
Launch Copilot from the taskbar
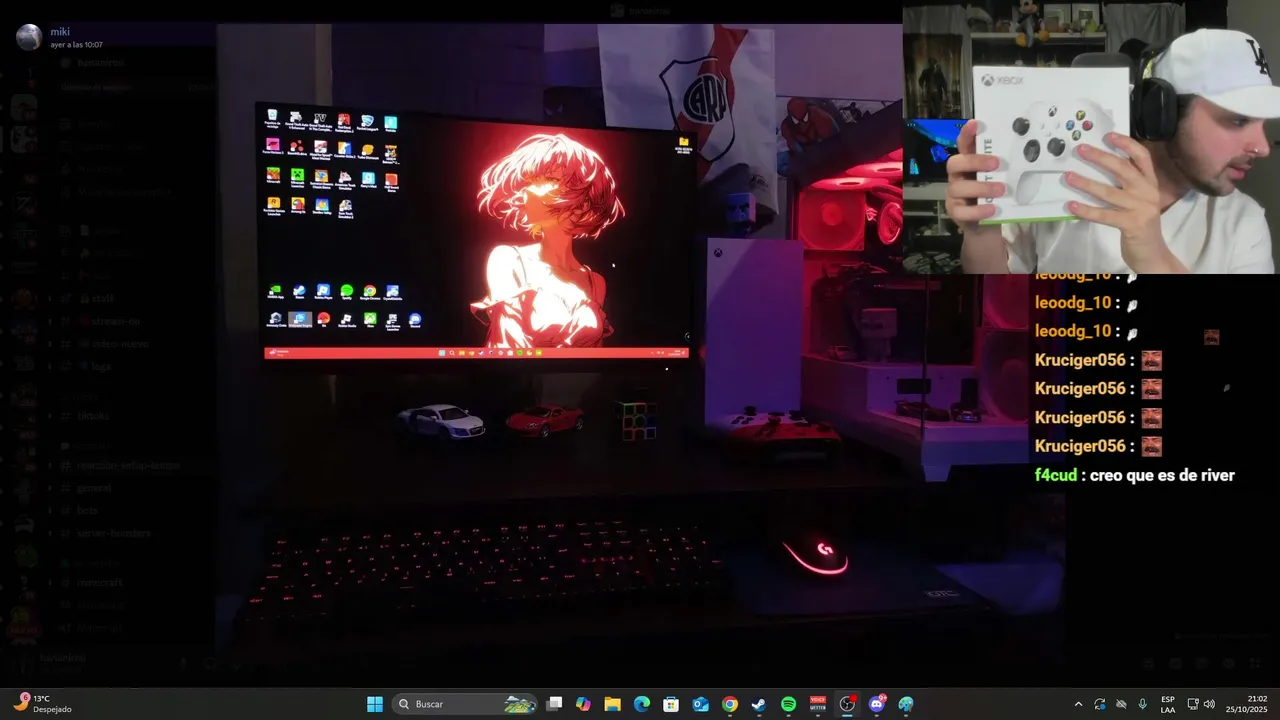tap(584, 704)
